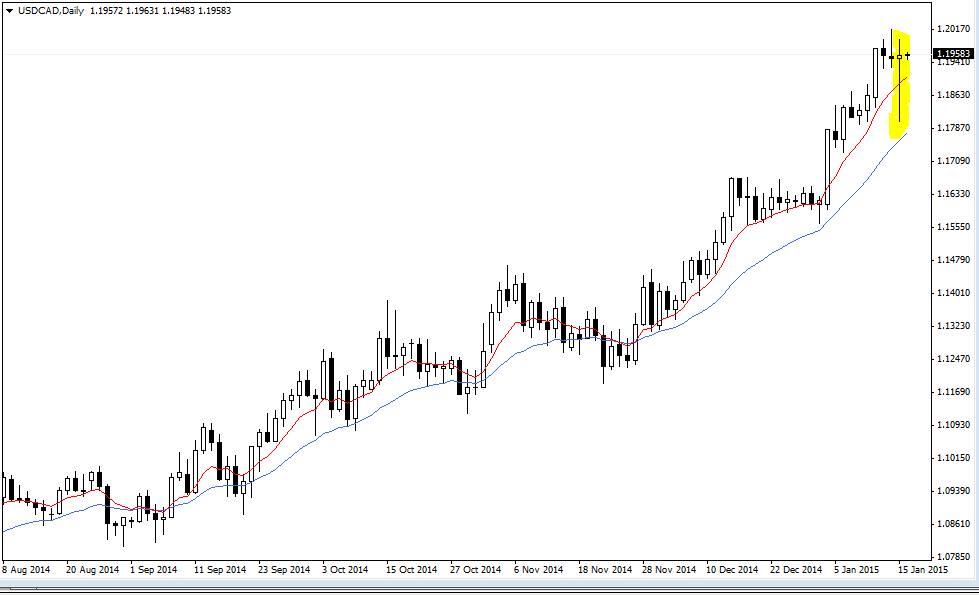
Task: Click the 1.10930 price axis label
Action: [x=954, y=425]
